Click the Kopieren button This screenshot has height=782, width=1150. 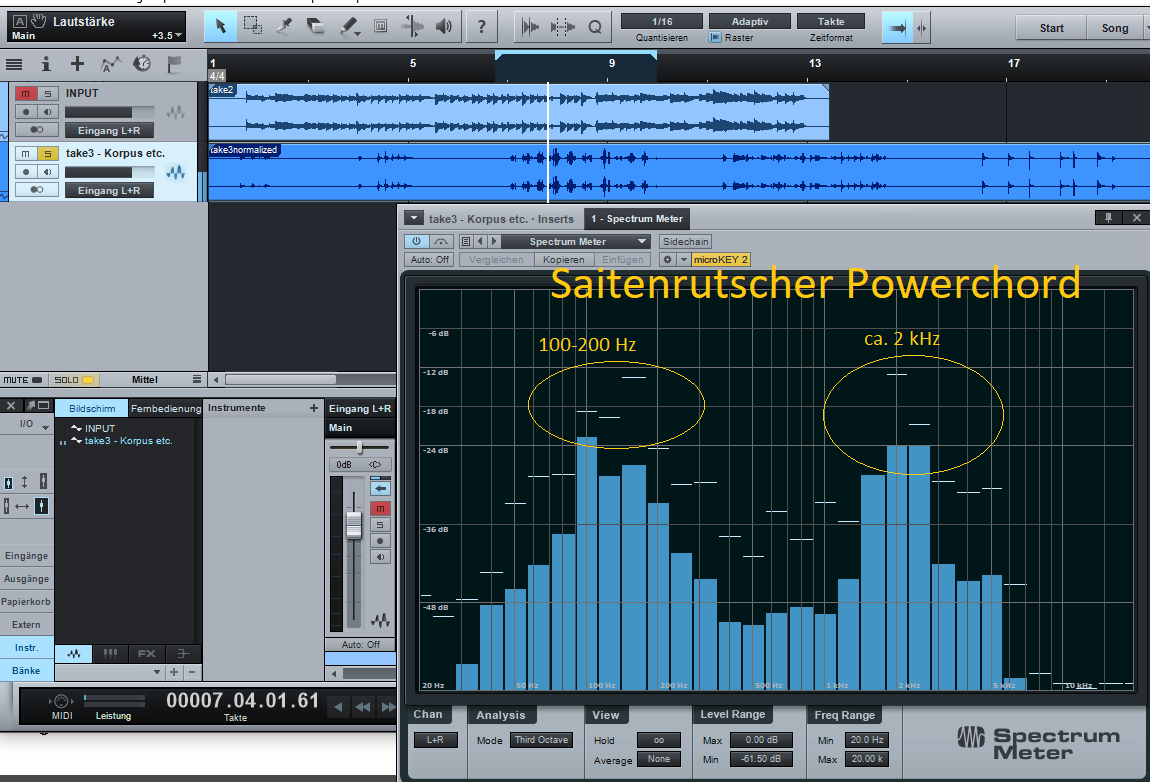pos(563,260)
